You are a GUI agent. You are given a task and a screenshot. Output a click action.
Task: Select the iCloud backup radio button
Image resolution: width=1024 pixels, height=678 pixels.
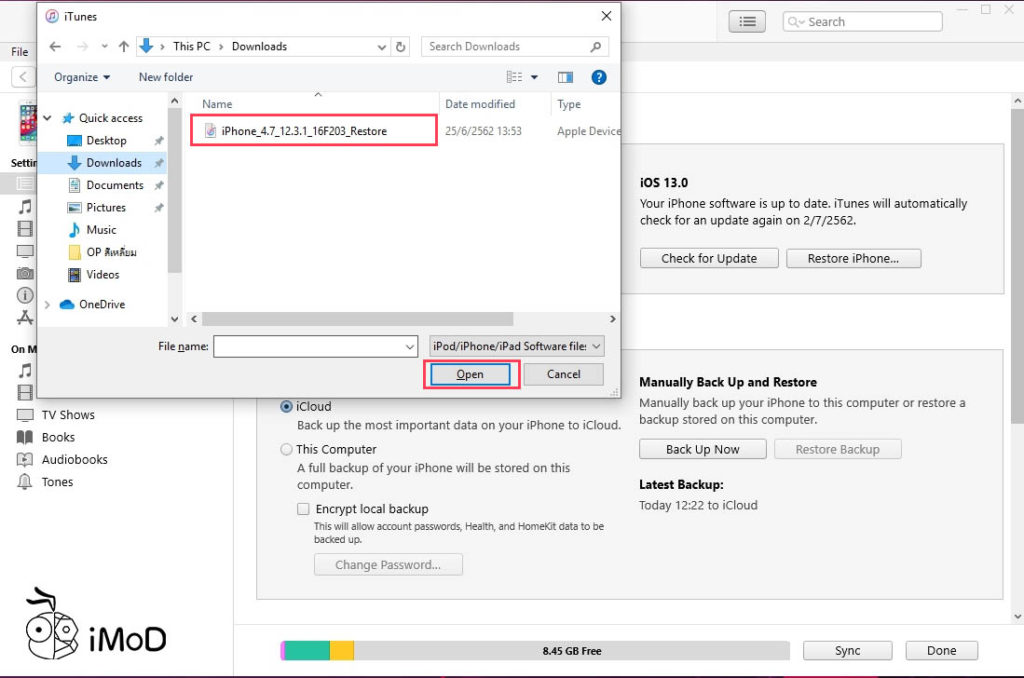point(286,406)
